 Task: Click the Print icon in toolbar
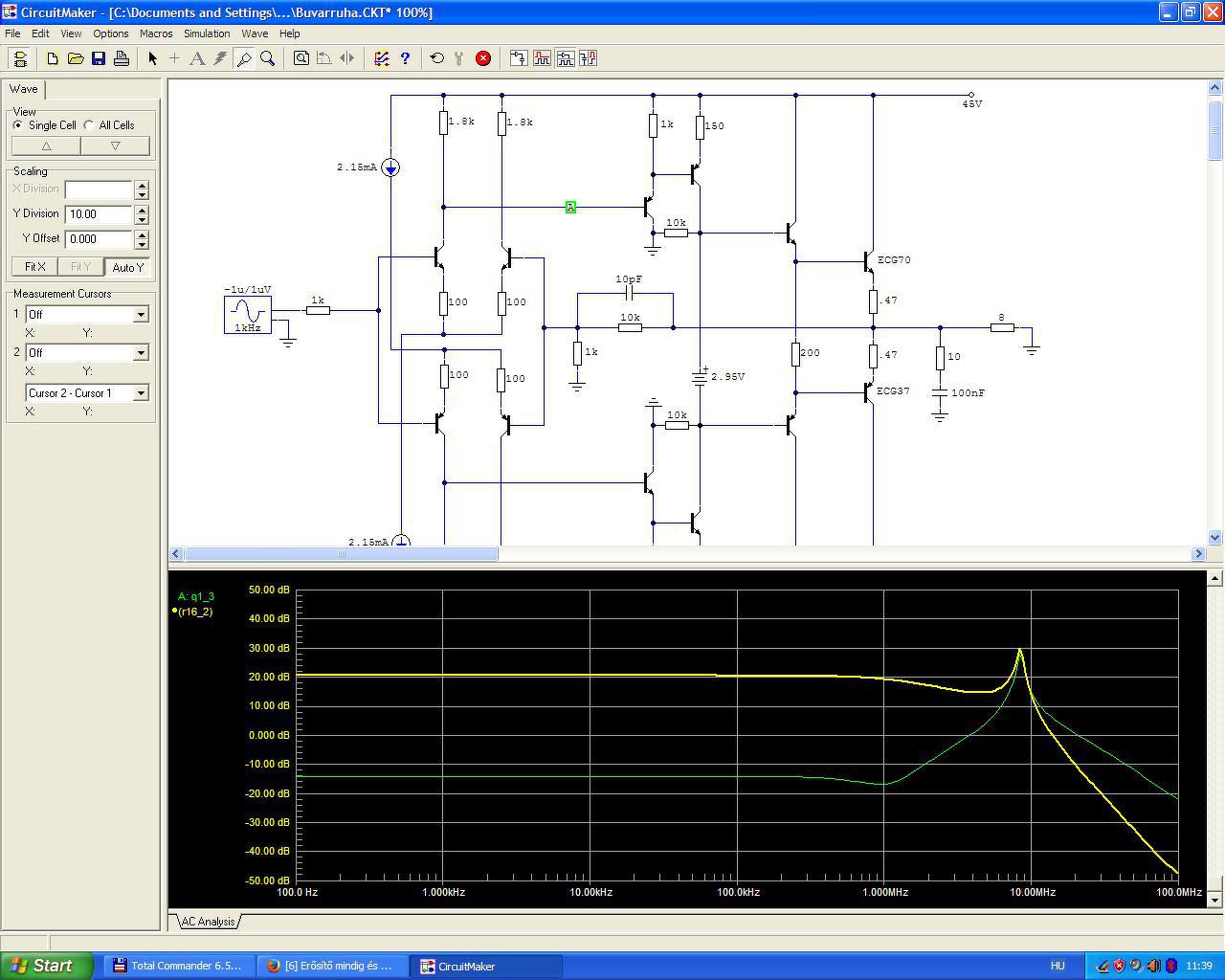point(122,58)
